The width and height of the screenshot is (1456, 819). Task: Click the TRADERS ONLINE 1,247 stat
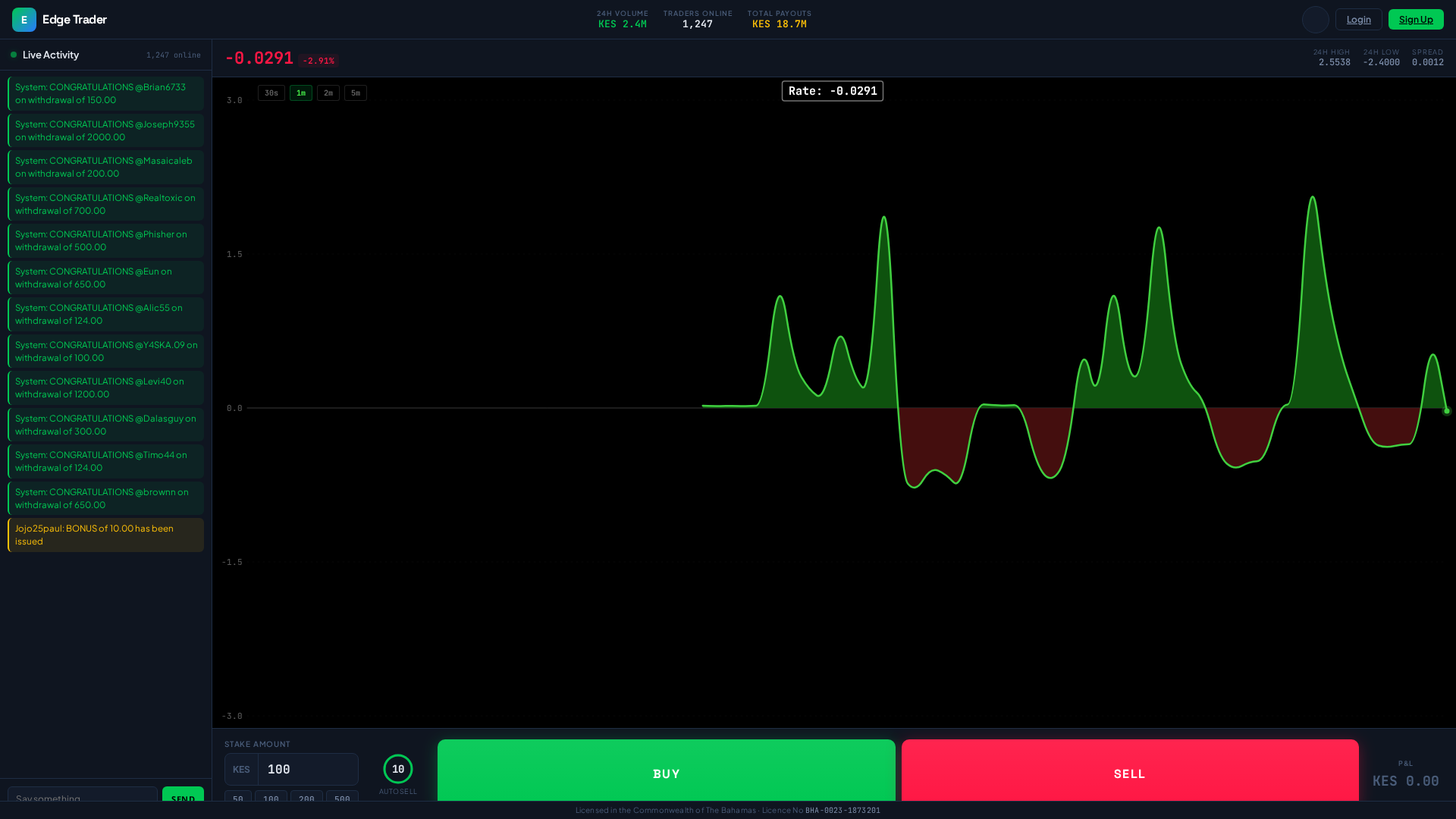click(x=698, y=19)
